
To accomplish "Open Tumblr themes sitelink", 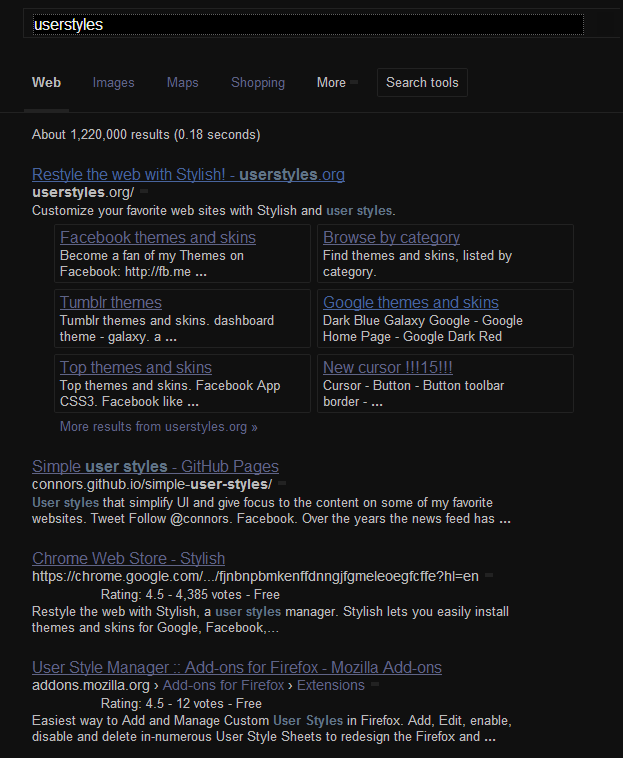I will (x=111, y=302).
